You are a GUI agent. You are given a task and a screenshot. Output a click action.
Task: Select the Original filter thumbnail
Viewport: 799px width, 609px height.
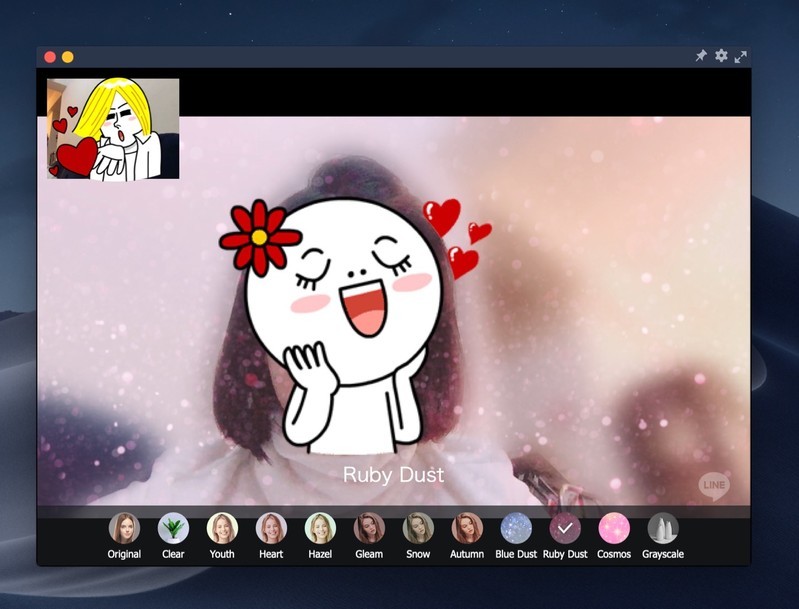click(124, 528)
